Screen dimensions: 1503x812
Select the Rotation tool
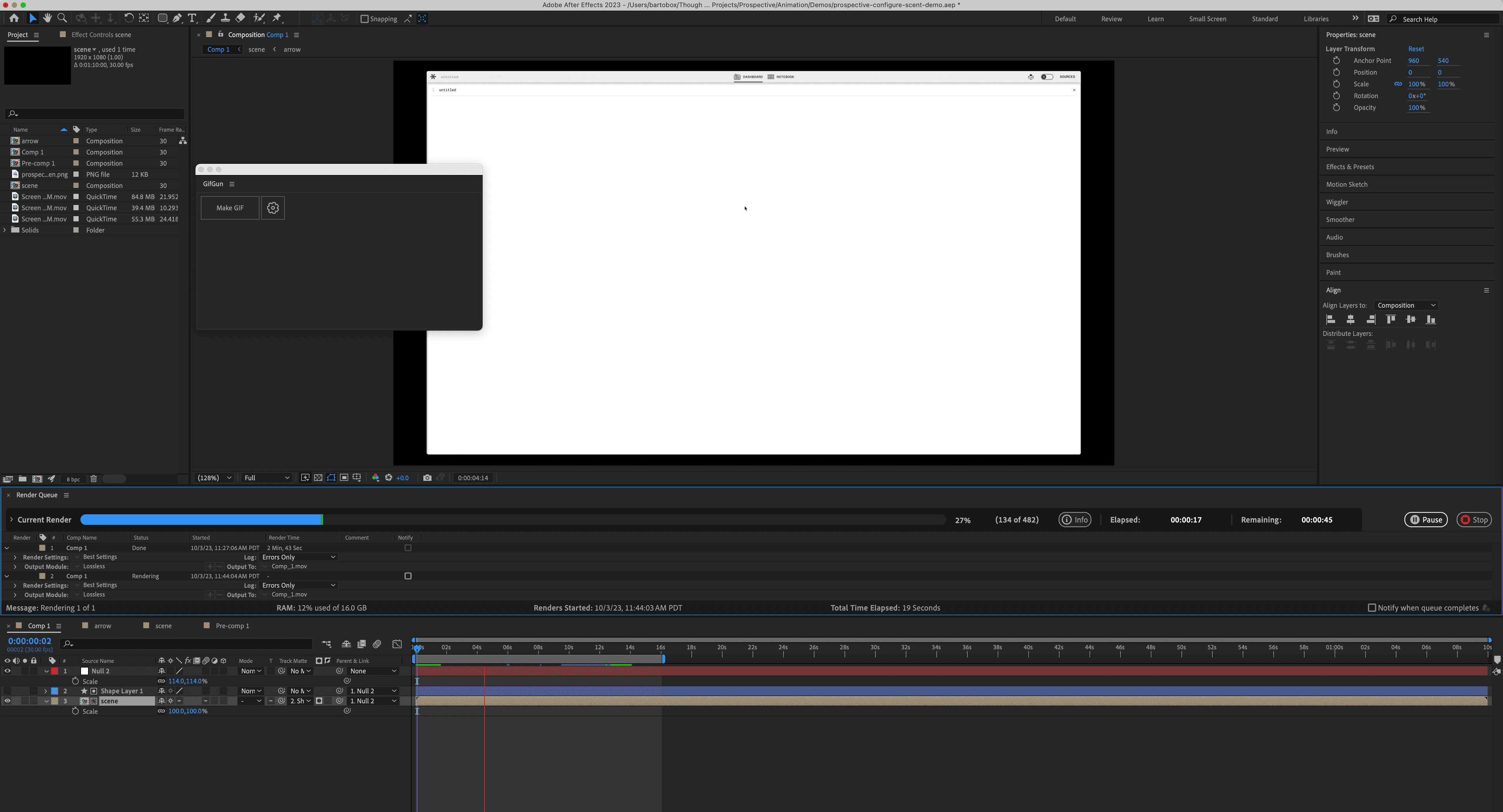tap(129, 18)
